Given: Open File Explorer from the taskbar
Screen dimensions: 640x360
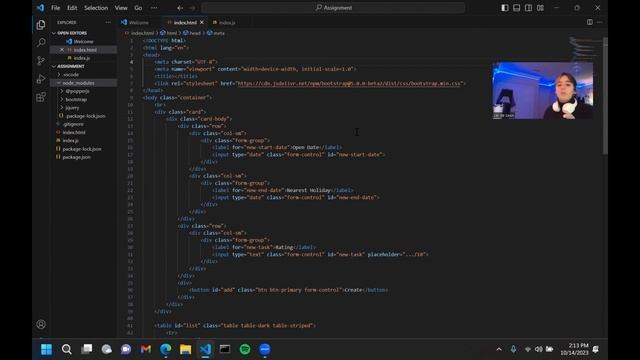Looking at the screenshot, I should point(185,349).
